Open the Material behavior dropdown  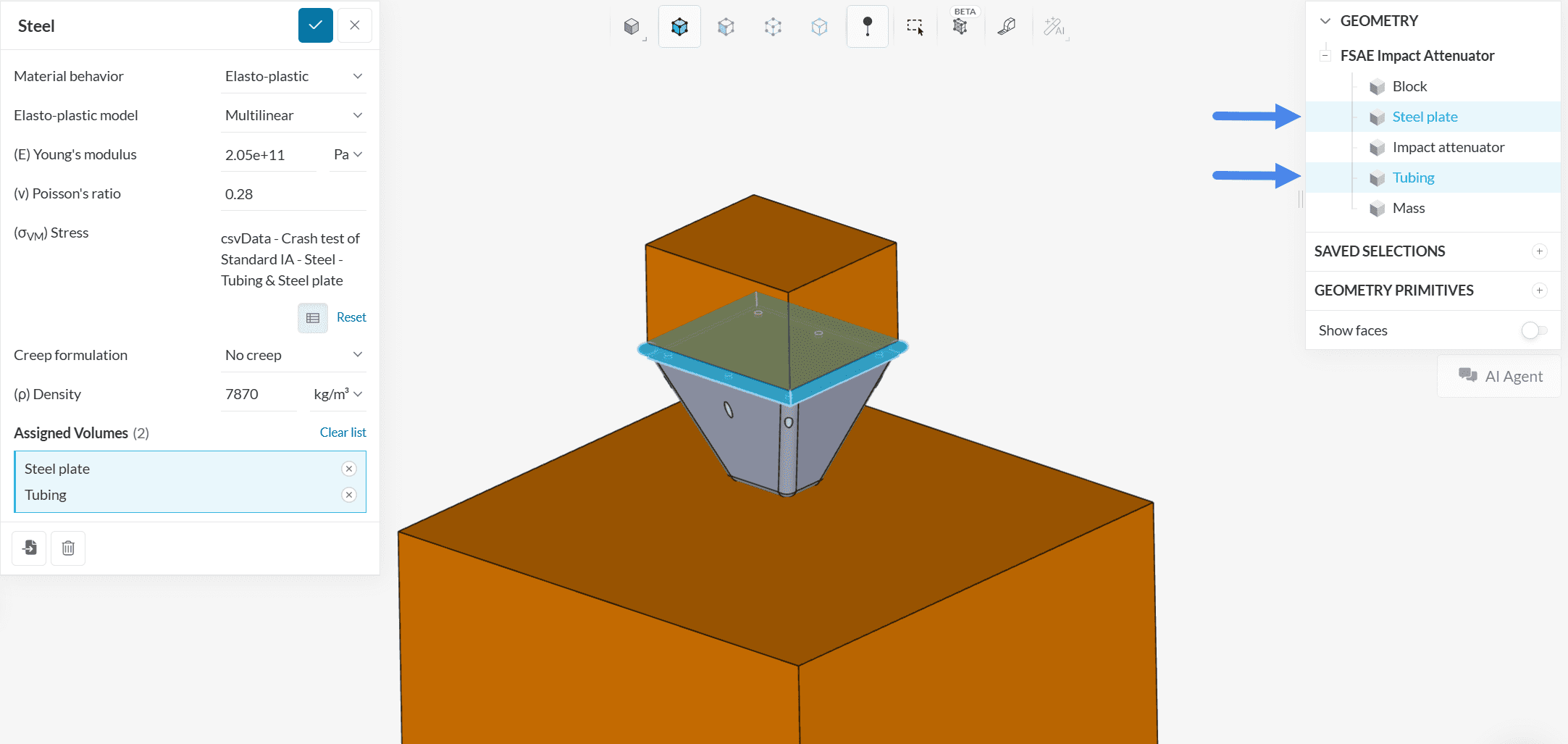click(293, 76)
